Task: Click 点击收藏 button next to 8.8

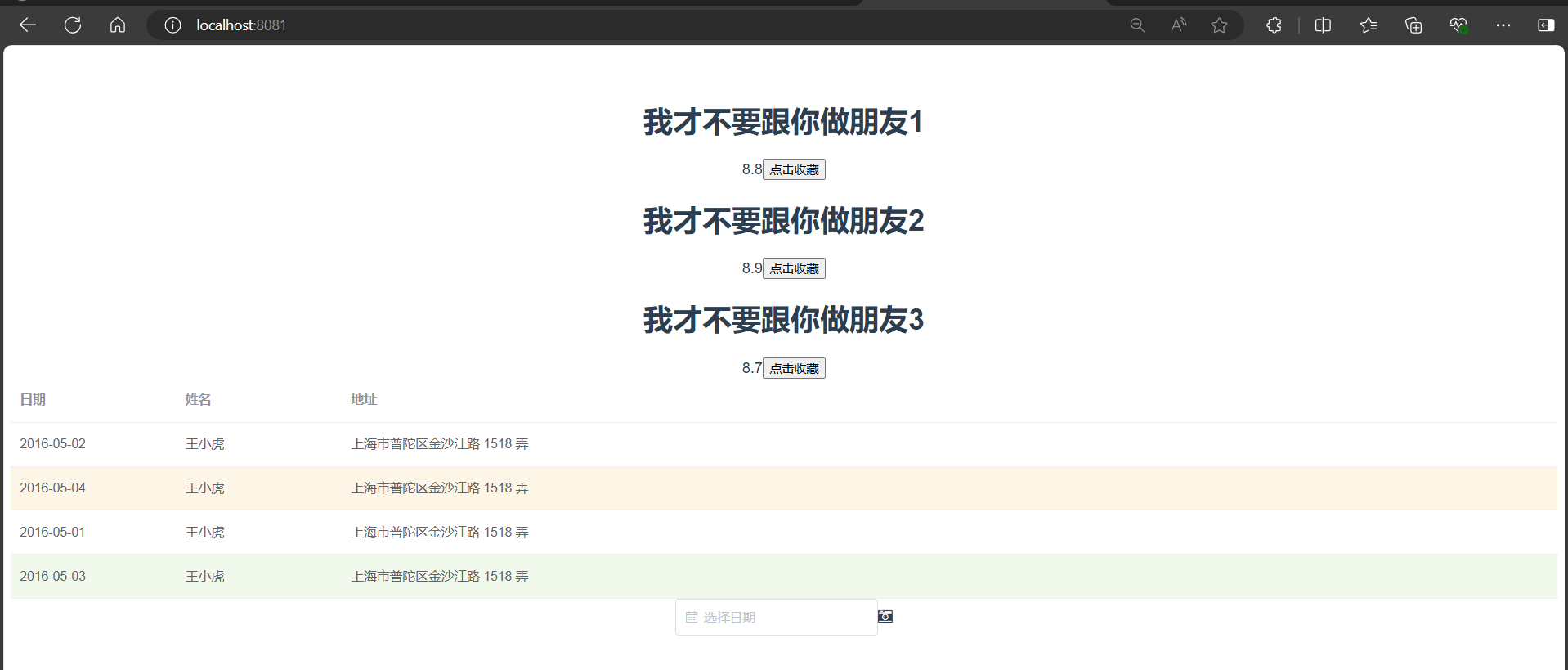Action: (x=794, y=169)
